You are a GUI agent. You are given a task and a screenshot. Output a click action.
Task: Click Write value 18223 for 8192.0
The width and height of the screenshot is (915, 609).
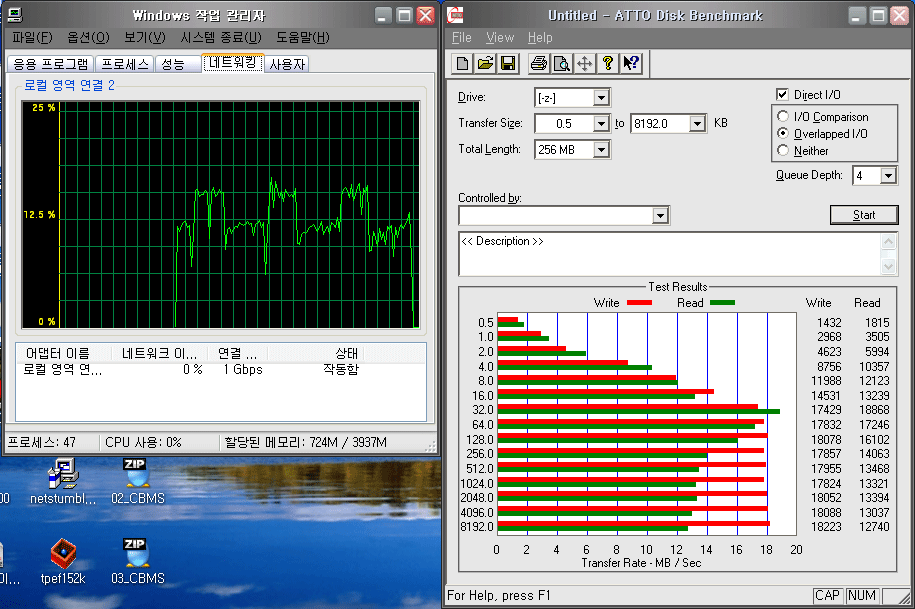(x=826, y=527)
